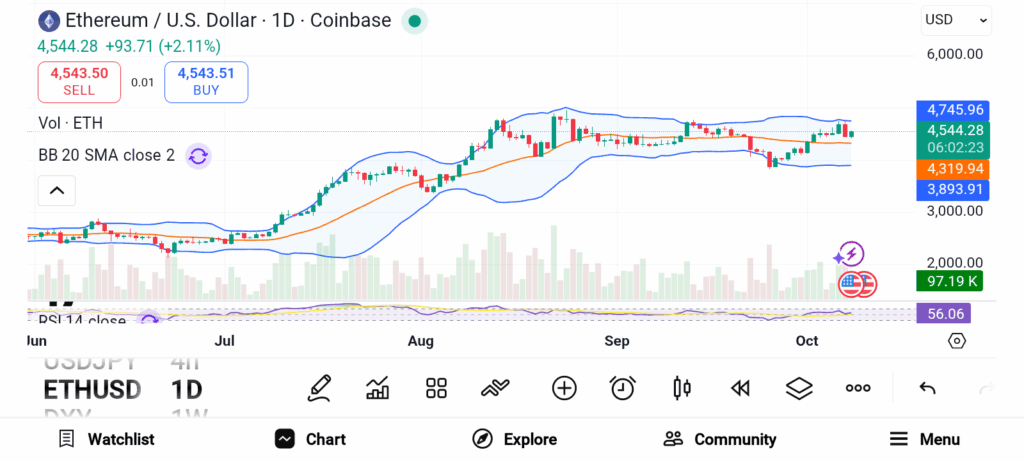Screen dimensions: 1024x461
Task: Click the add plus circle icon
Action: coord(564,388)
